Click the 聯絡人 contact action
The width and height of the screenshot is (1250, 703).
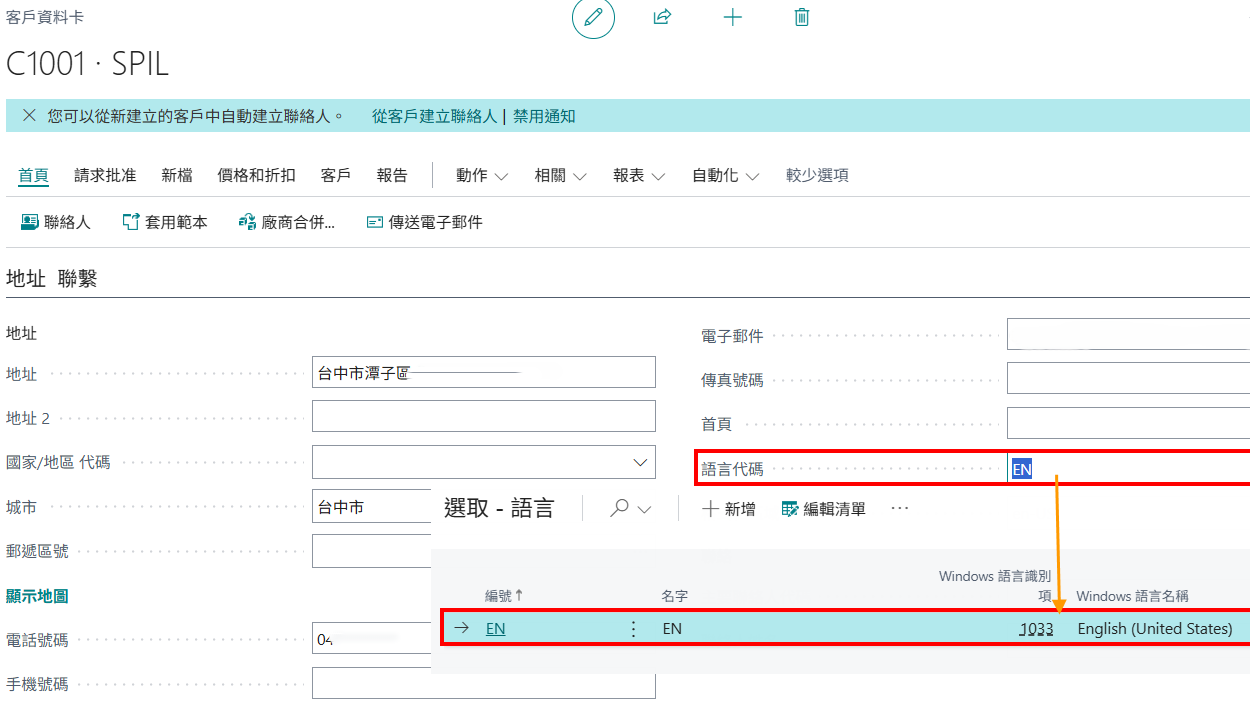click(x=56, y=222)
